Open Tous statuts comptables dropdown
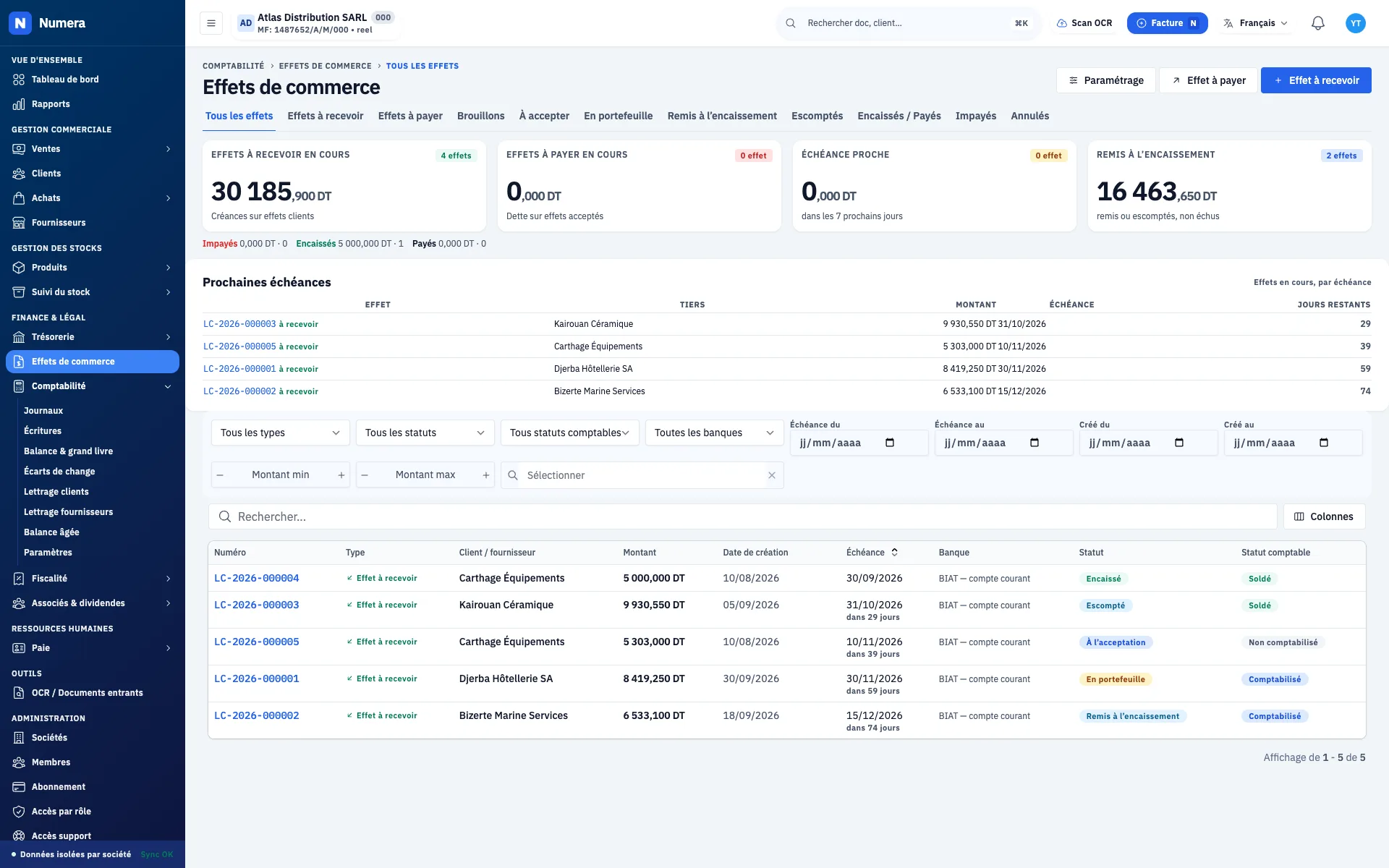The width and height of the screenshot is (1389, 868). tap(570, 433)
